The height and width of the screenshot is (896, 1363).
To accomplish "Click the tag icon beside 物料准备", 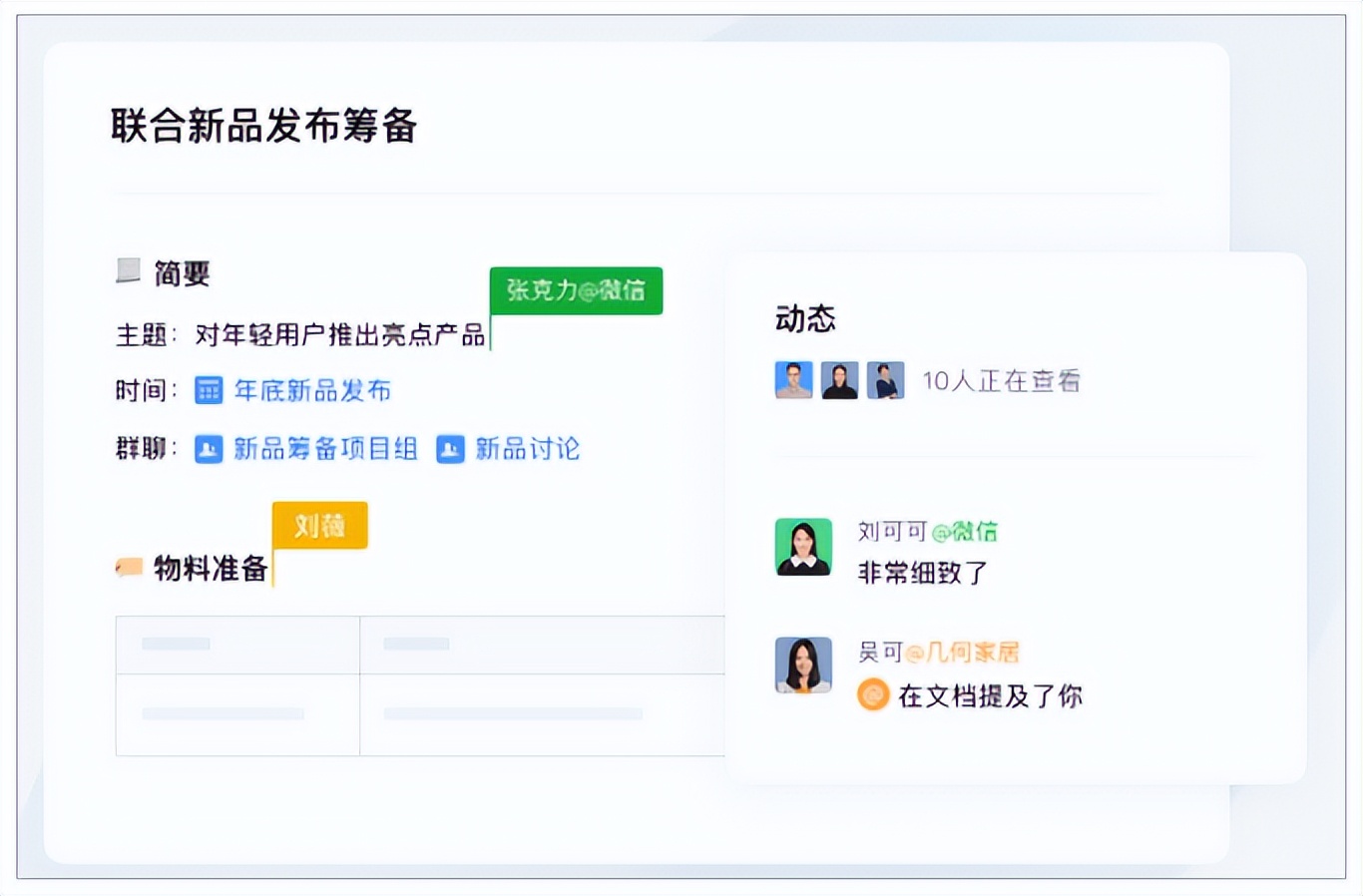I will 129,568.
